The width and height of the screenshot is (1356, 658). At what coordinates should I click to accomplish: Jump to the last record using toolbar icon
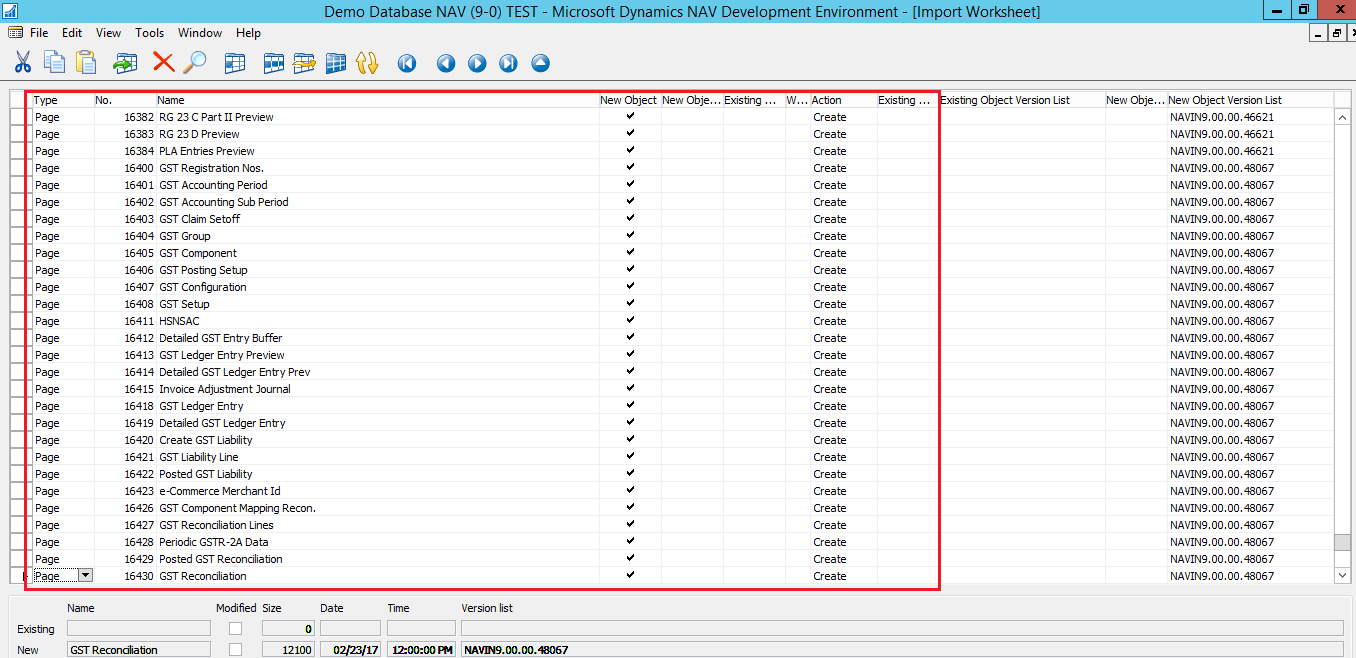pyautogui.click(x=508, y=63)
